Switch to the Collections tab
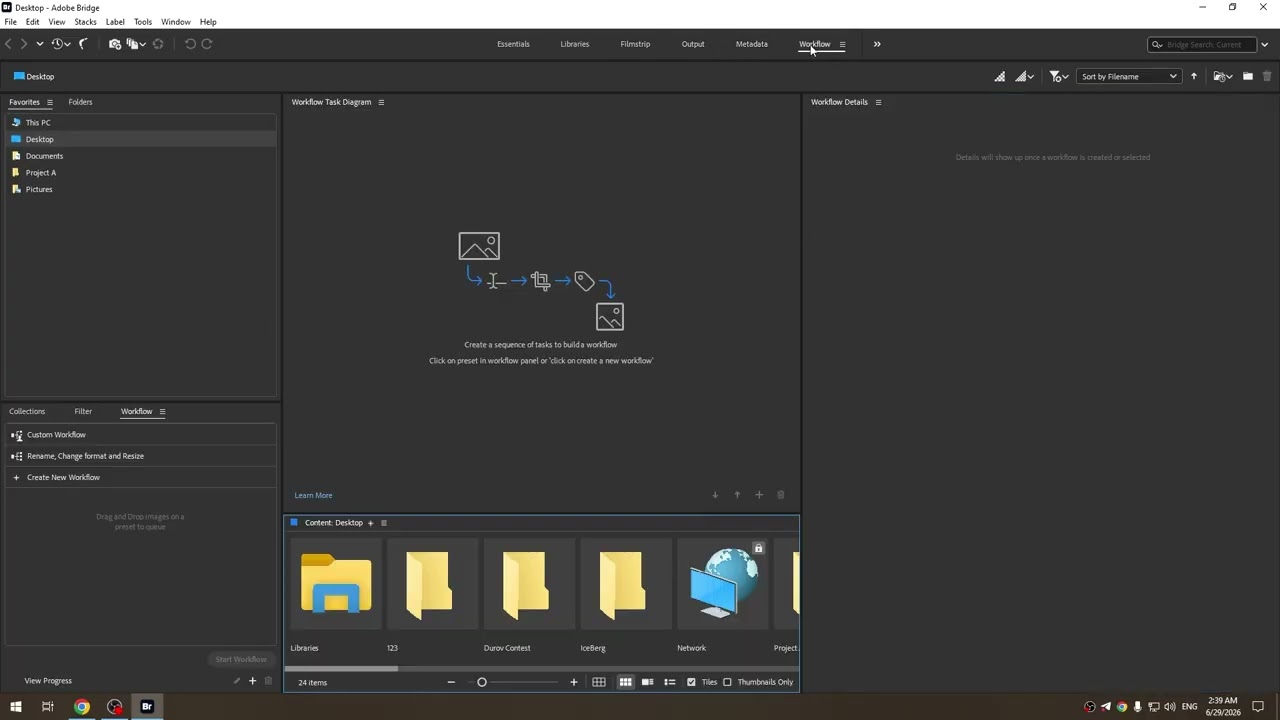 pyautogui.click(x=27, y=411)
